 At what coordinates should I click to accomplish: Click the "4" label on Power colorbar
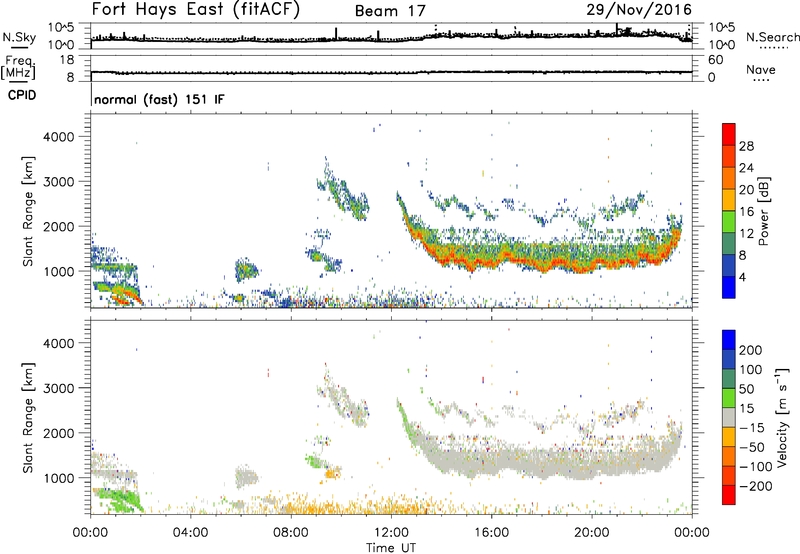click(742, 277)
